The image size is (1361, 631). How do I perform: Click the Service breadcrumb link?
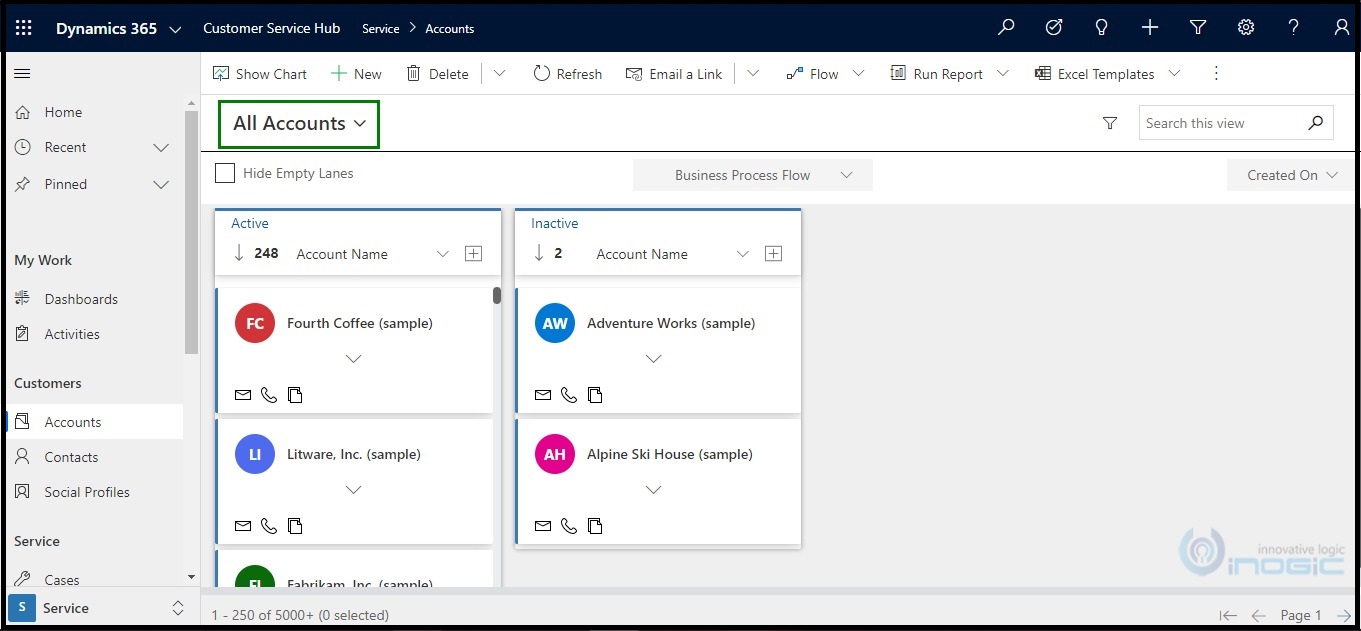tap(380, 29)
